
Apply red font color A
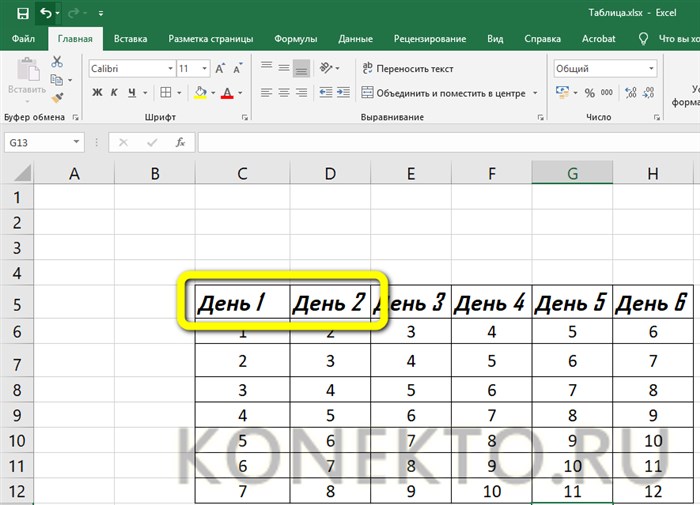pyautogui.click(x=227, y=93)
